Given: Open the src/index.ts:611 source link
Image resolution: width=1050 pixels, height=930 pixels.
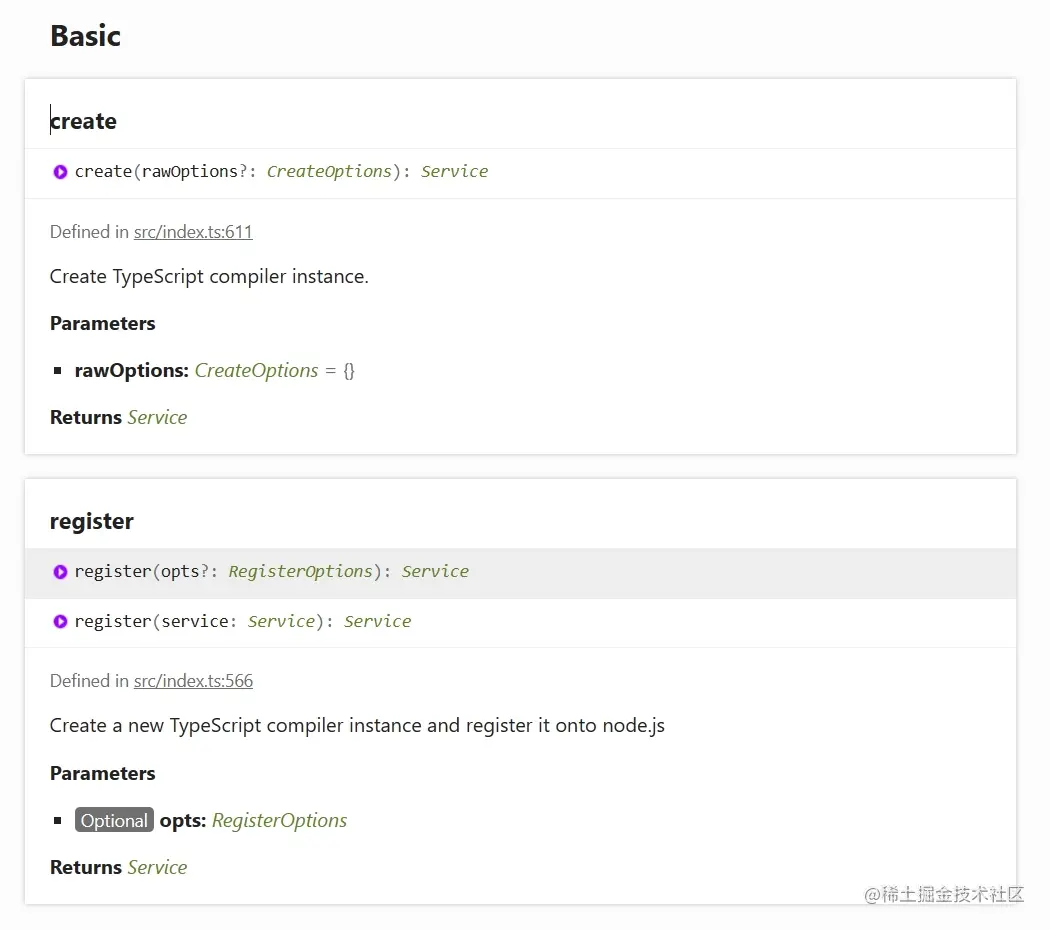Looking at the screenshot, I should (x=193, y=232).
